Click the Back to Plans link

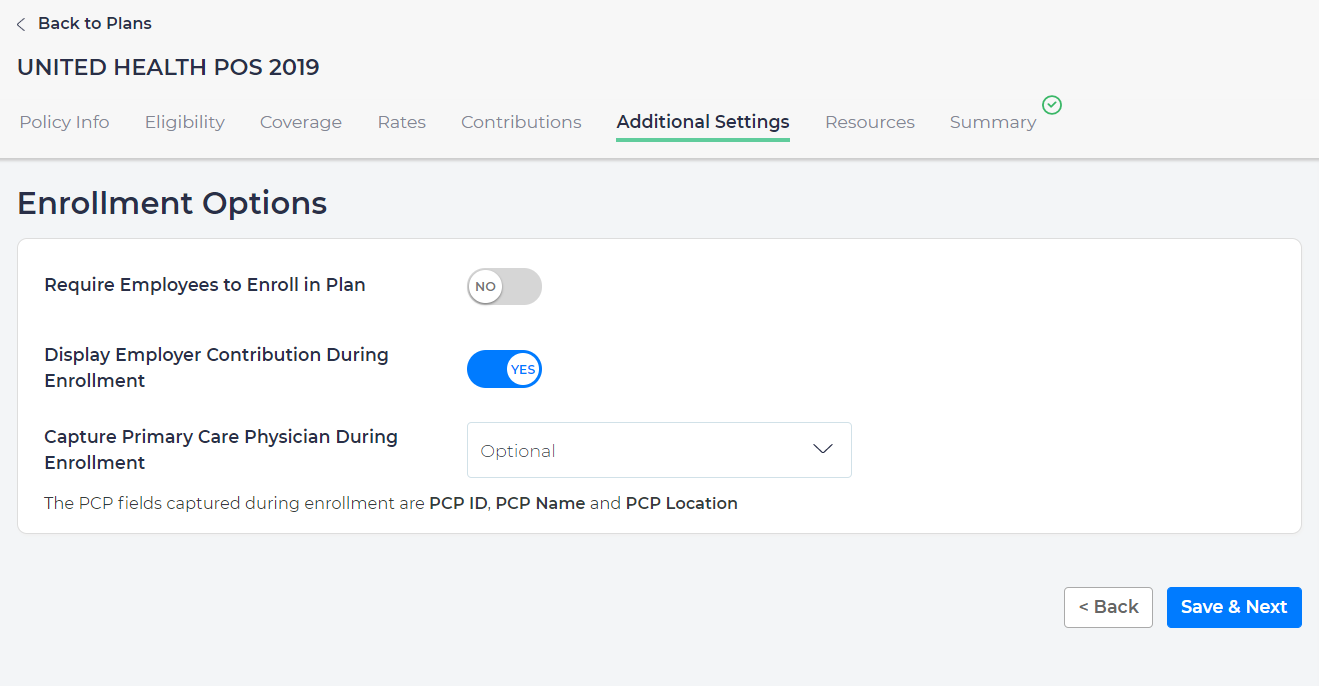point(94,23)
